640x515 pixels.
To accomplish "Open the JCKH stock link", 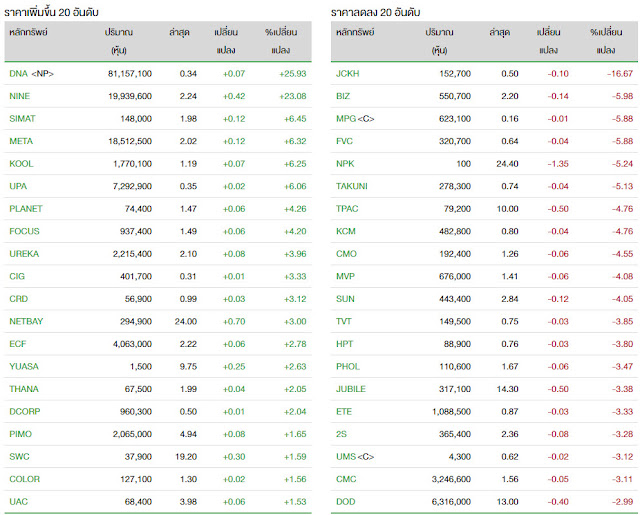I will pos(350,74).
